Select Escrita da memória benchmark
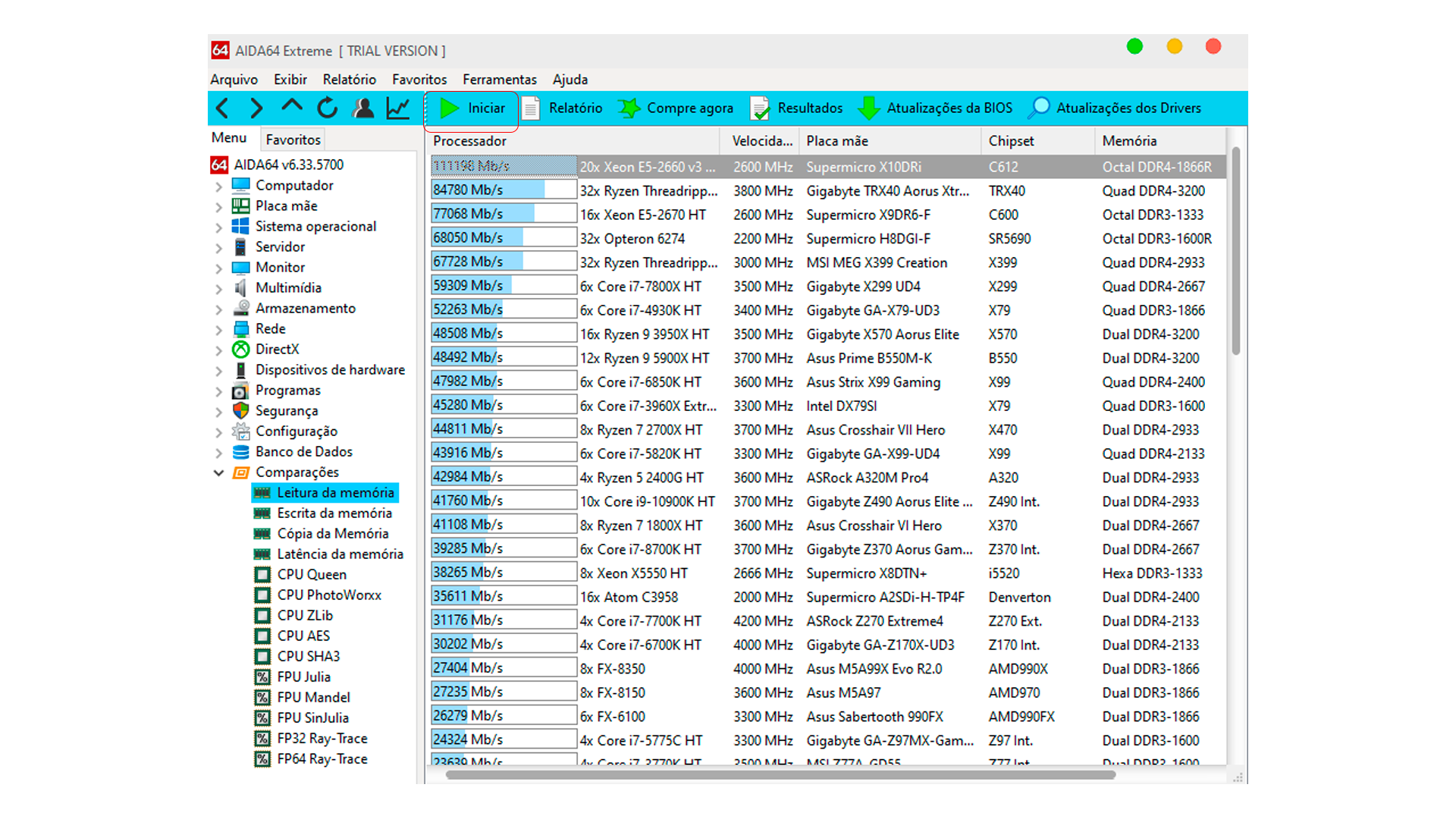The image size is (1456, 819). [323, 513]
